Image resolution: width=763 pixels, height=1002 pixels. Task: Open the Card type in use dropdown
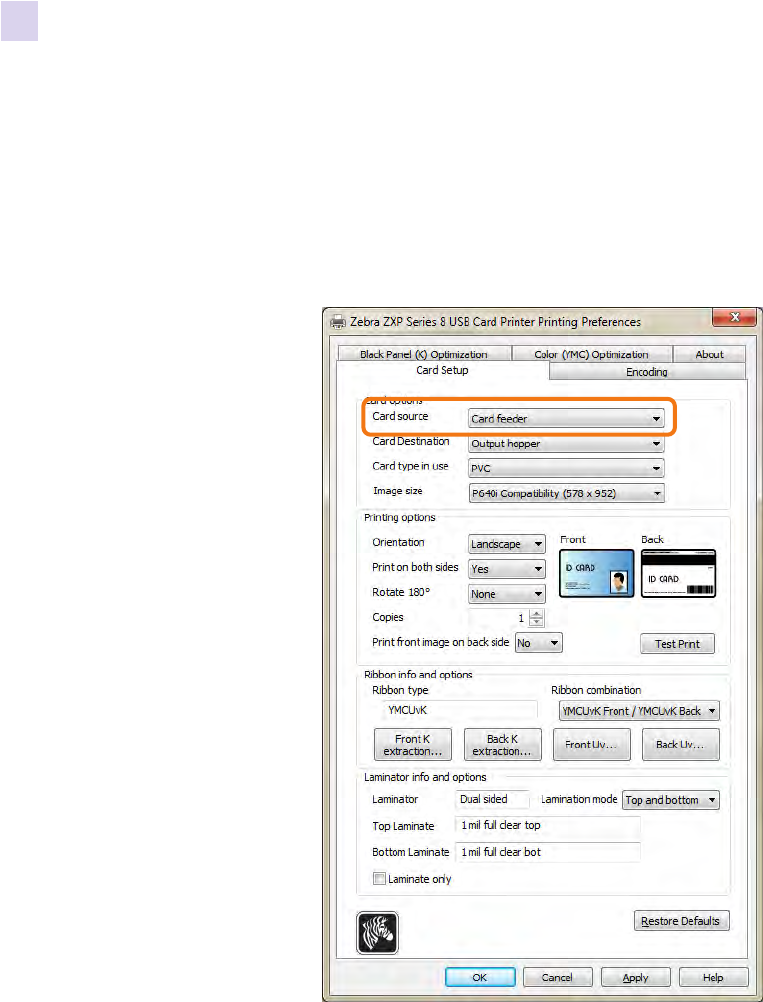coord(566,468)
